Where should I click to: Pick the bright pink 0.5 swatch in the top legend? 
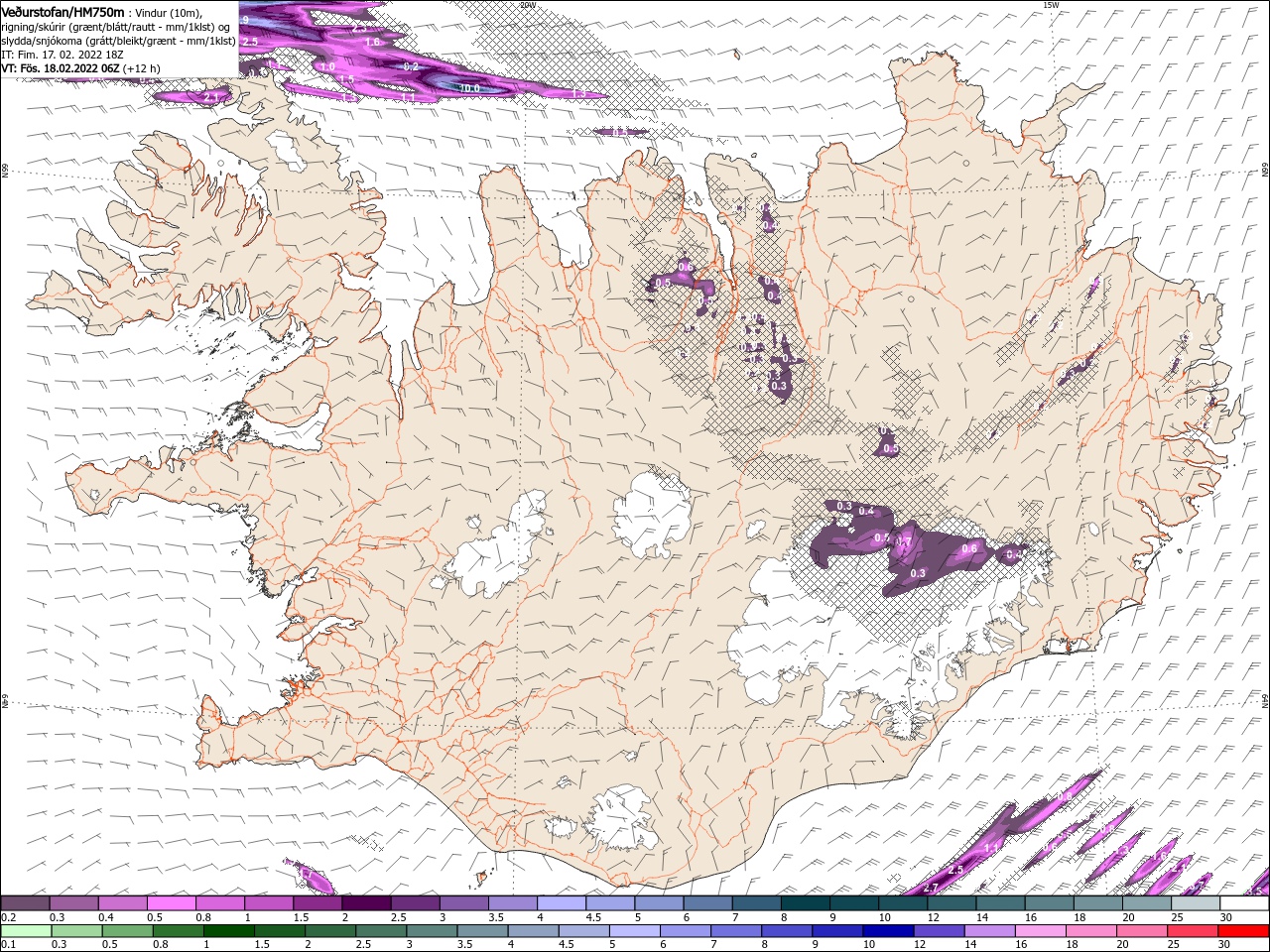point(171,903)
